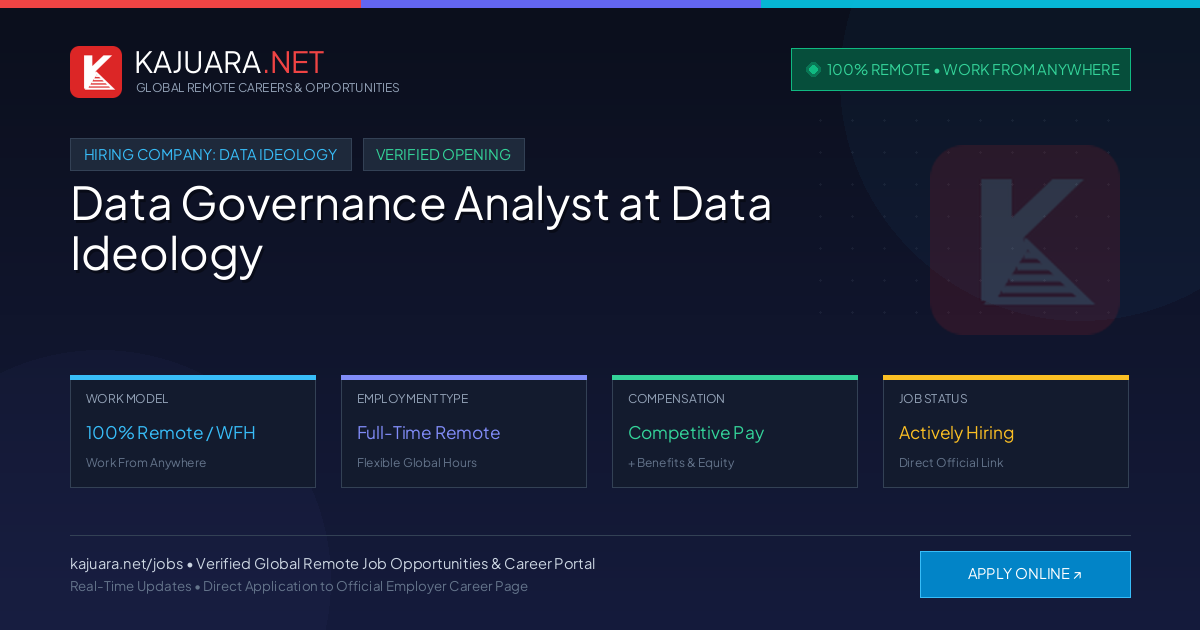This screenshot has height=630, width=1200.
Task: Click the red Kajuara K logo icon
Action: click(96, 72)
